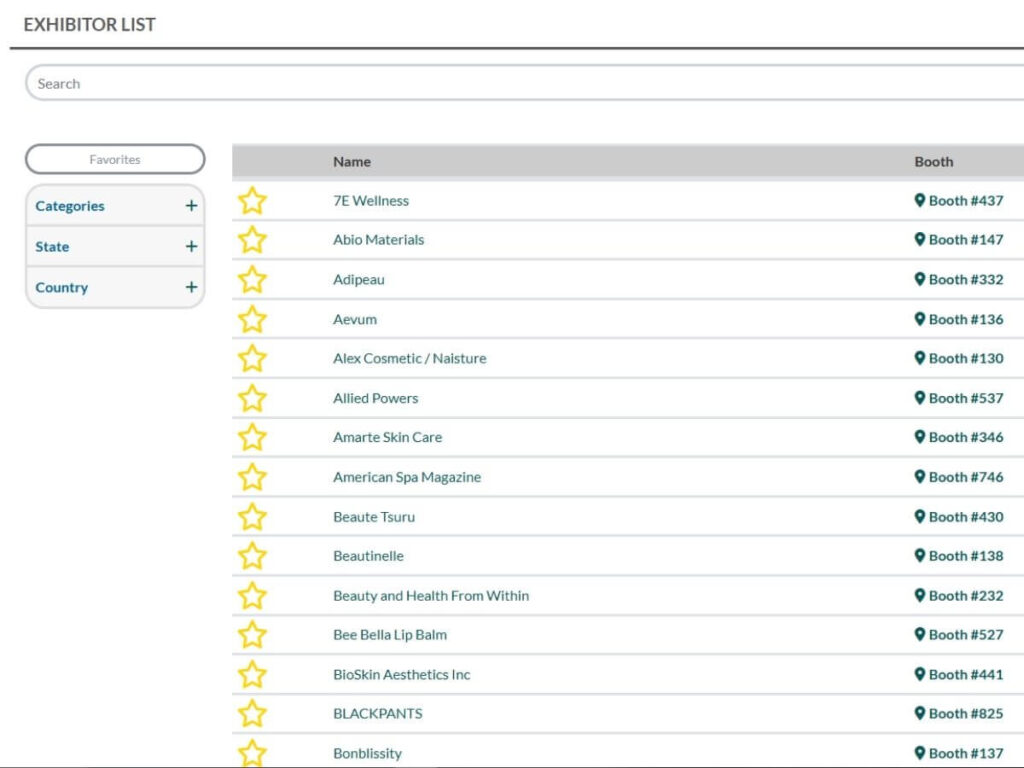Favorite the 7E Wellness star

coord(252,200)
